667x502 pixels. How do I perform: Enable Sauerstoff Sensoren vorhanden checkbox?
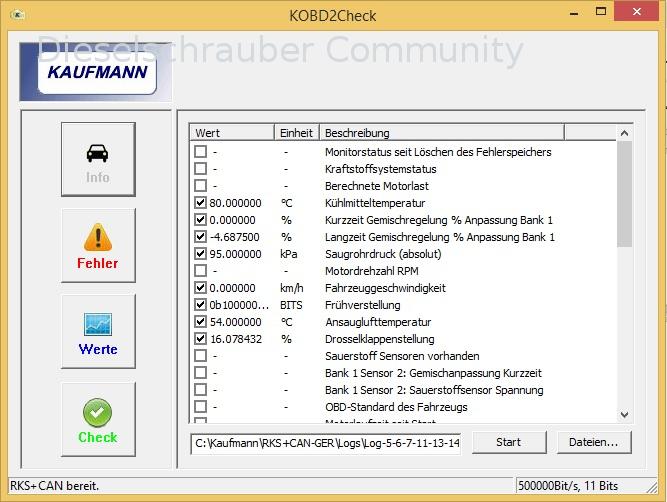(x=200, y=356)
